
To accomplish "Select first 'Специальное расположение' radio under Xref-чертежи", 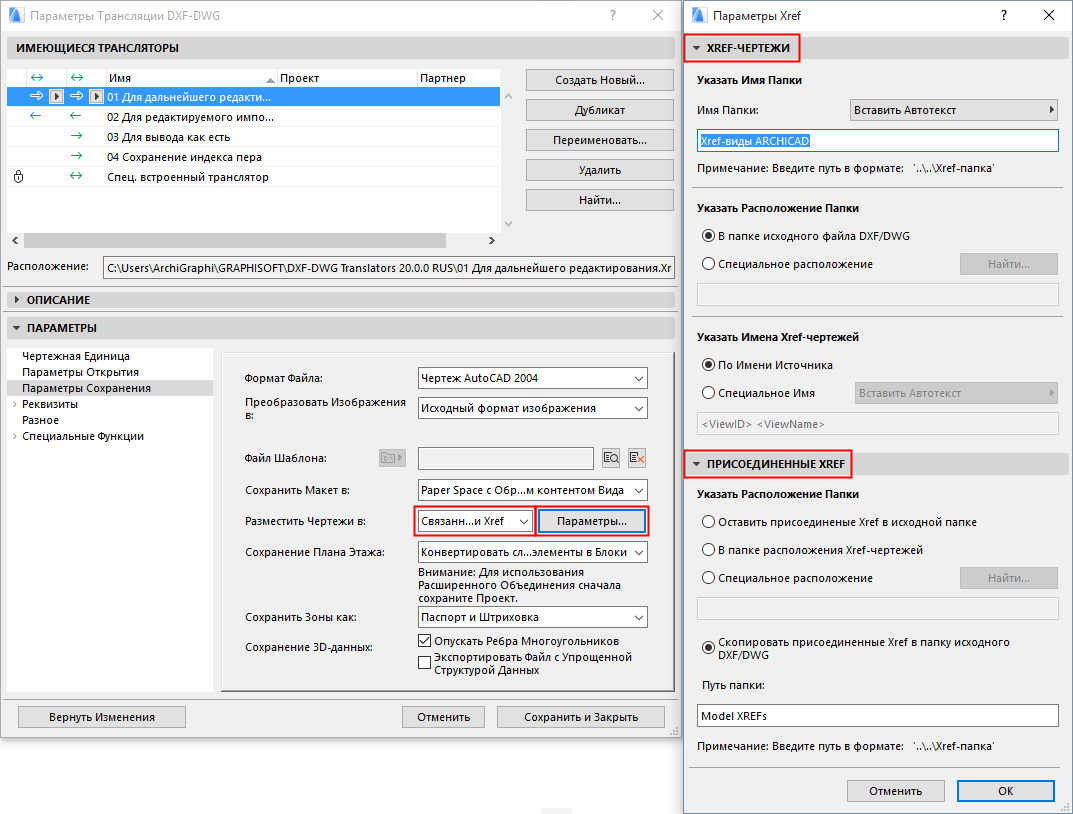I will click(709, 263).
